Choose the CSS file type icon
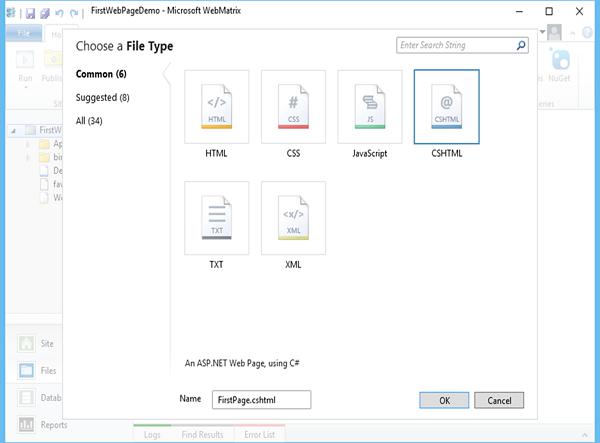600x443 pixels. point(293,107)
